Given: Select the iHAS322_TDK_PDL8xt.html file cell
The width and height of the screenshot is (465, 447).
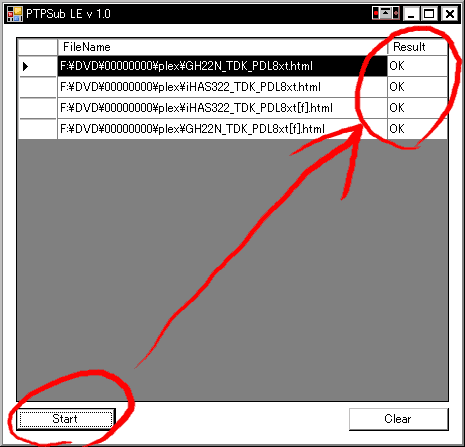Looking at the screenshot, I should (223, 87).
